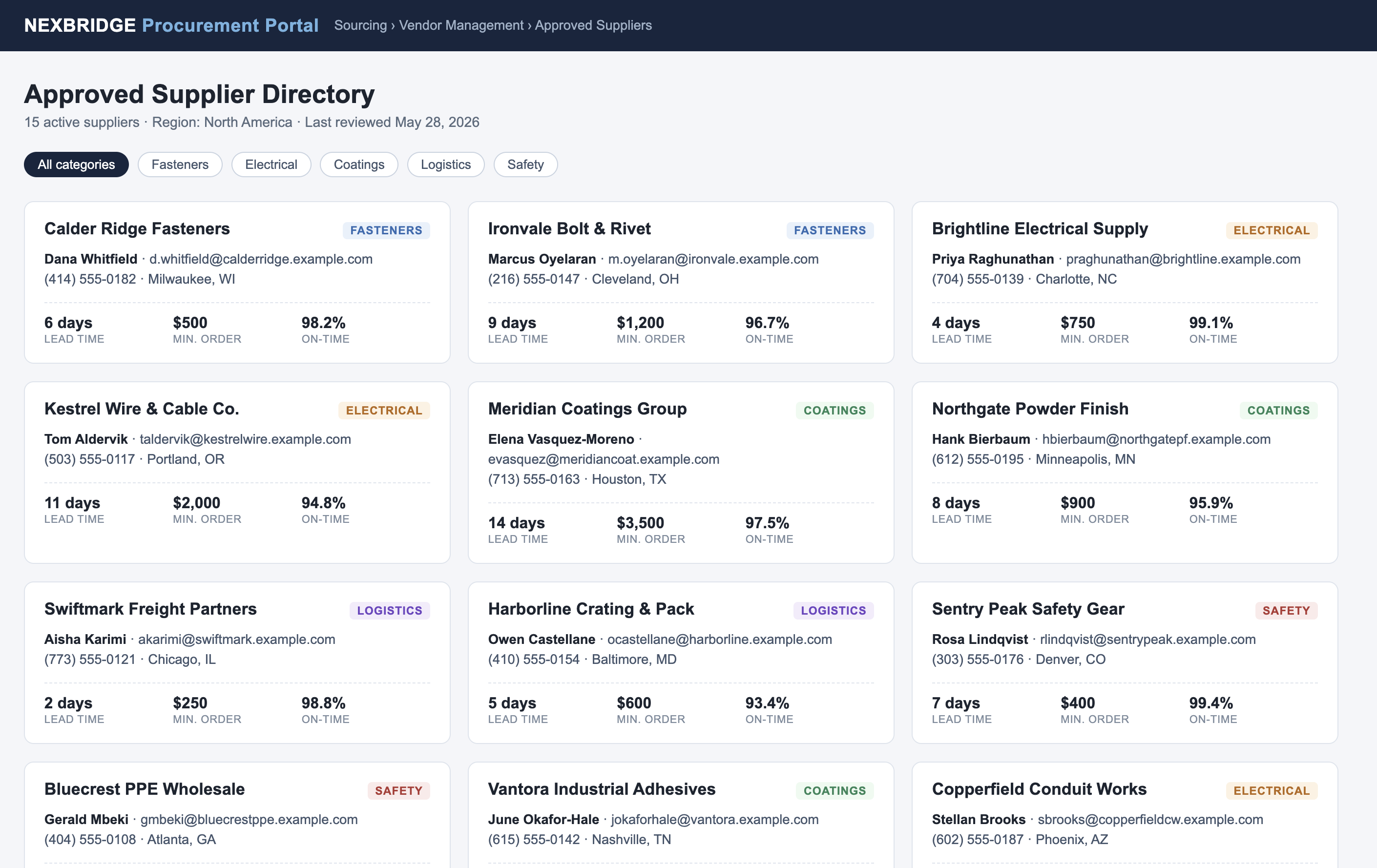Click phone number (602) 555-0187

coord(977,839)
